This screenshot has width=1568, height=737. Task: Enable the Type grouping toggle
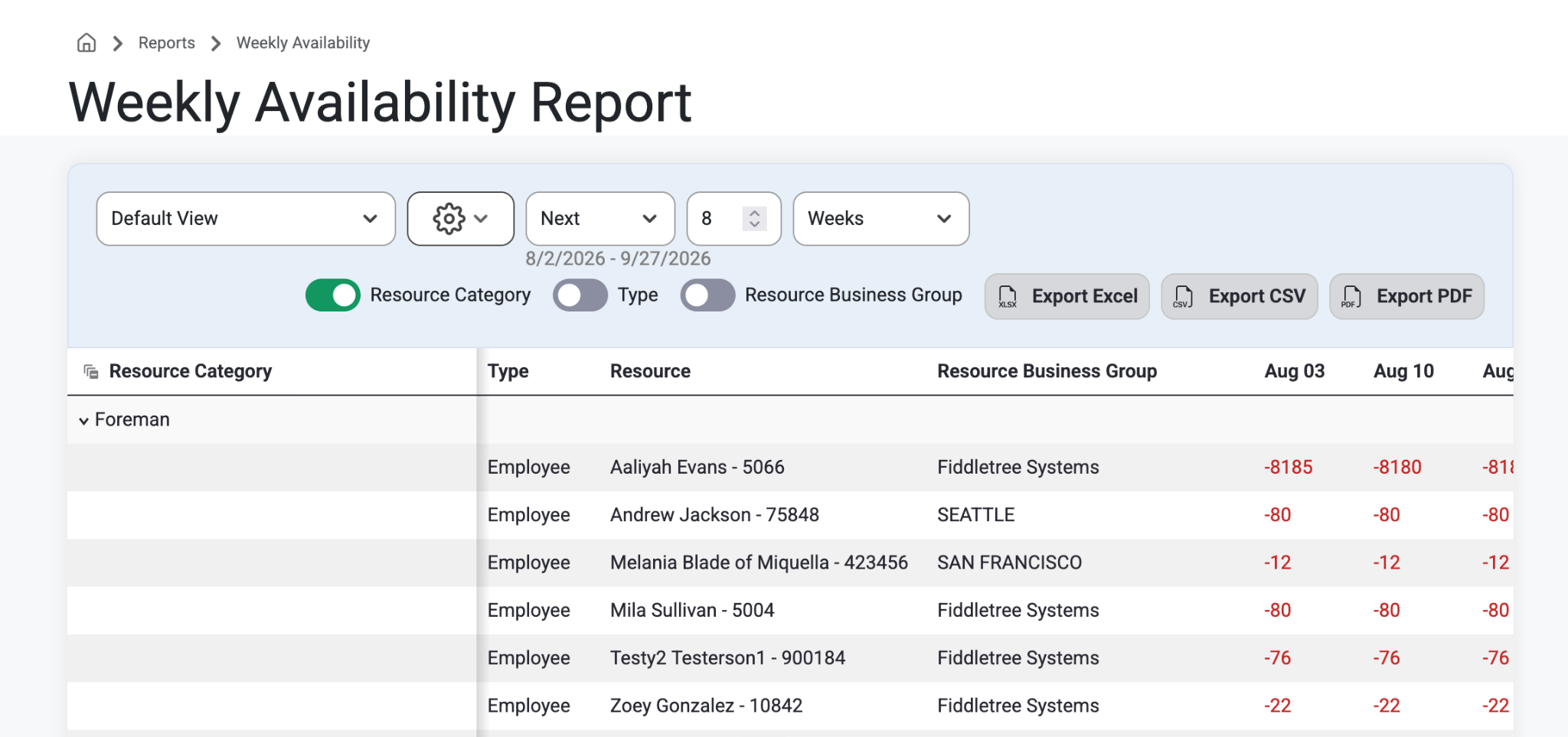(580, 295)
